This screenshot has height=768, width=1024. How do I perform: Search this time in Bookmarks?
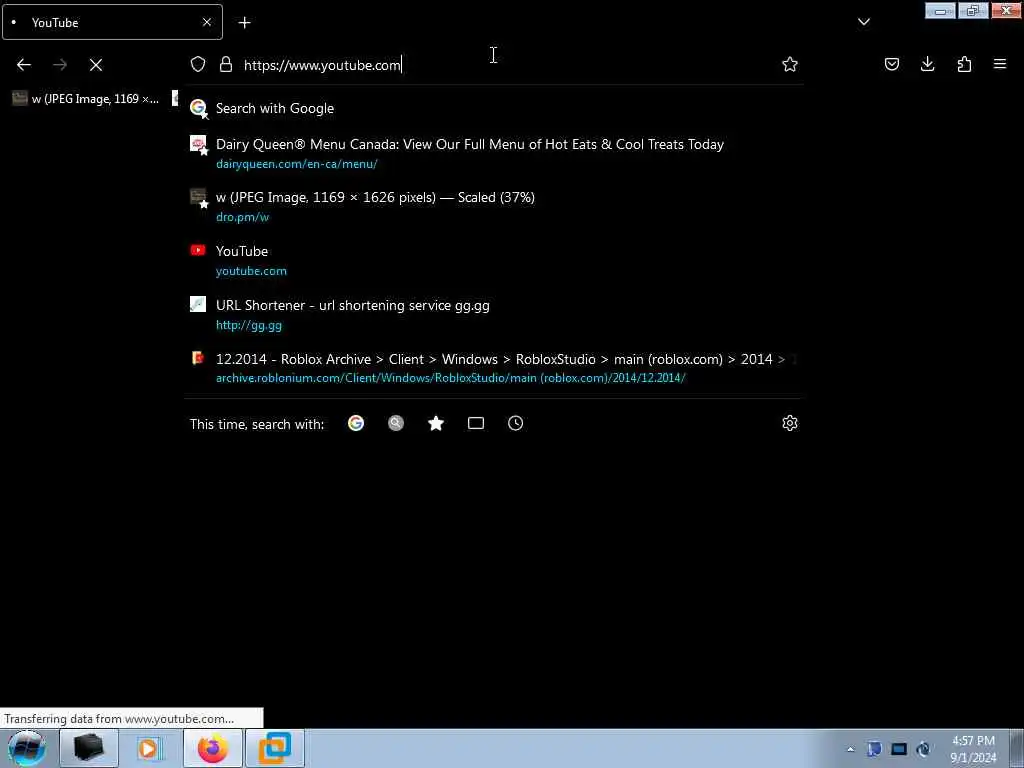pos(436,423)
